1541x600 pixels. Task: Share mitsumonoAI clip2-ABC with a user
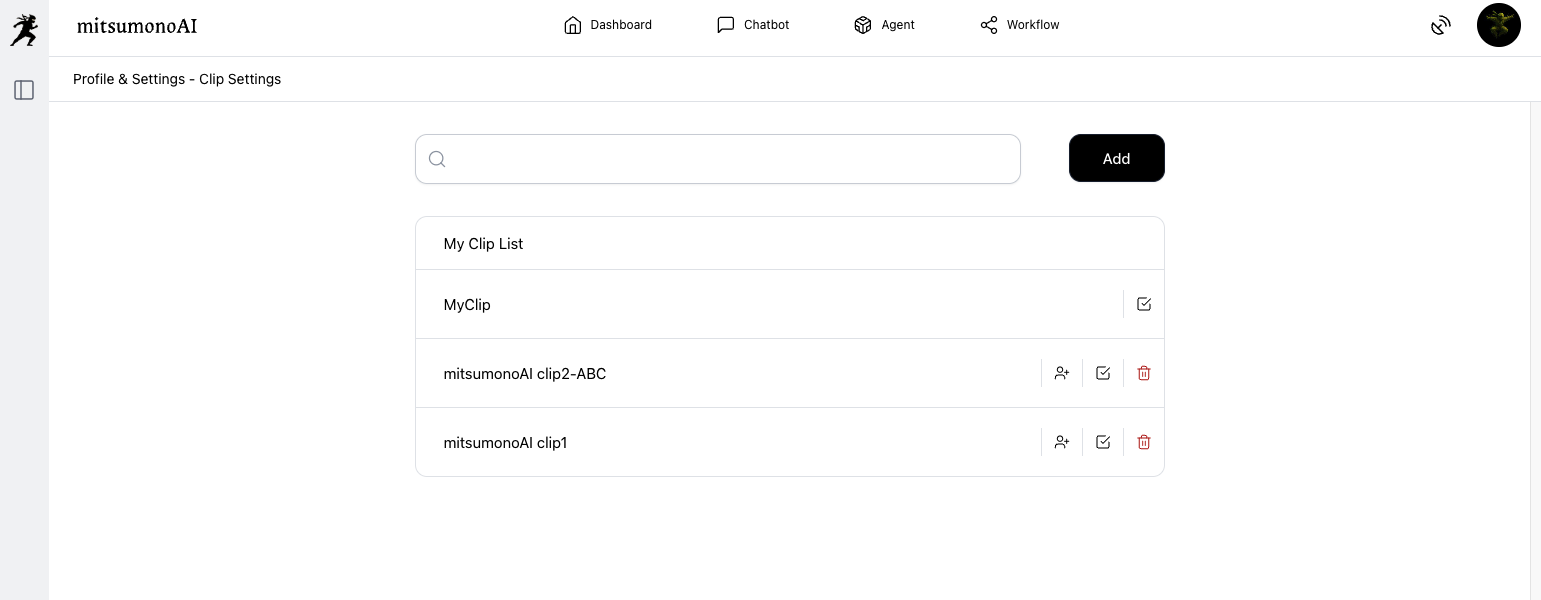point(1062,373)
